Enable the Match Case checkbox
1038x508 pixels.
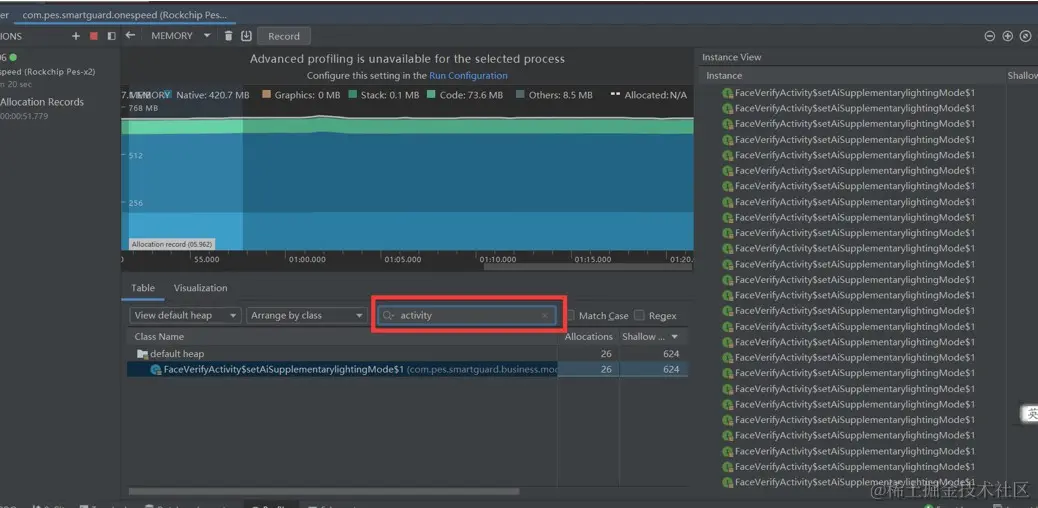[x=571, y=315]
